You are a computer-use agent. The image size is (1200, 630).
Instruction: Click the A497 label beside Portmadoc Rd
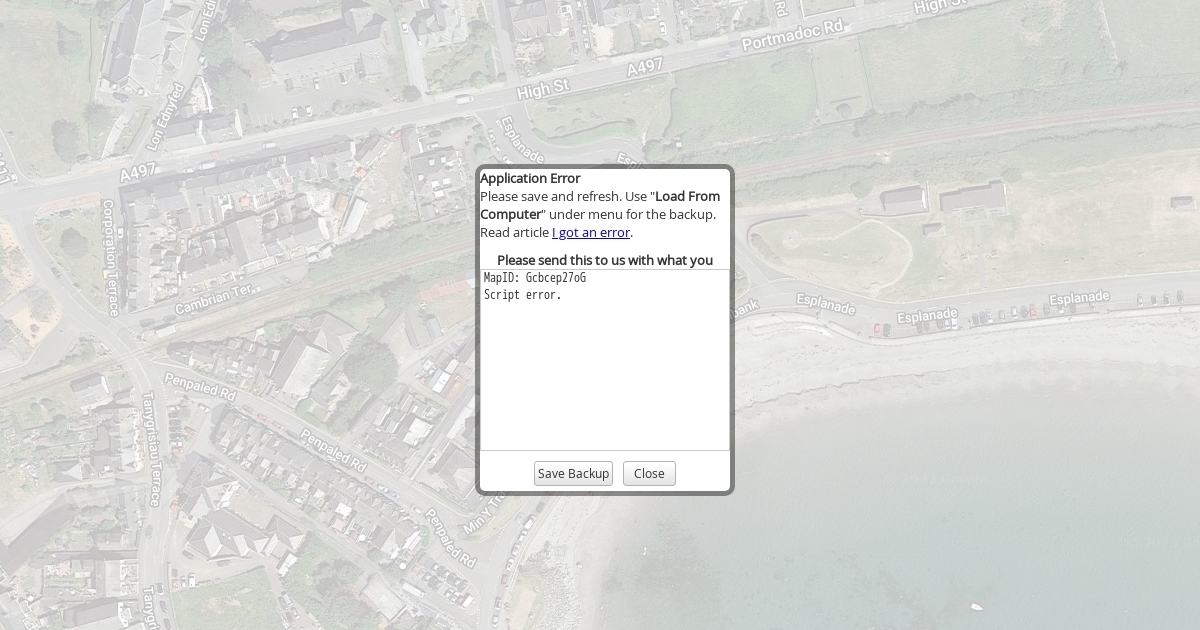tap(645, 68)
